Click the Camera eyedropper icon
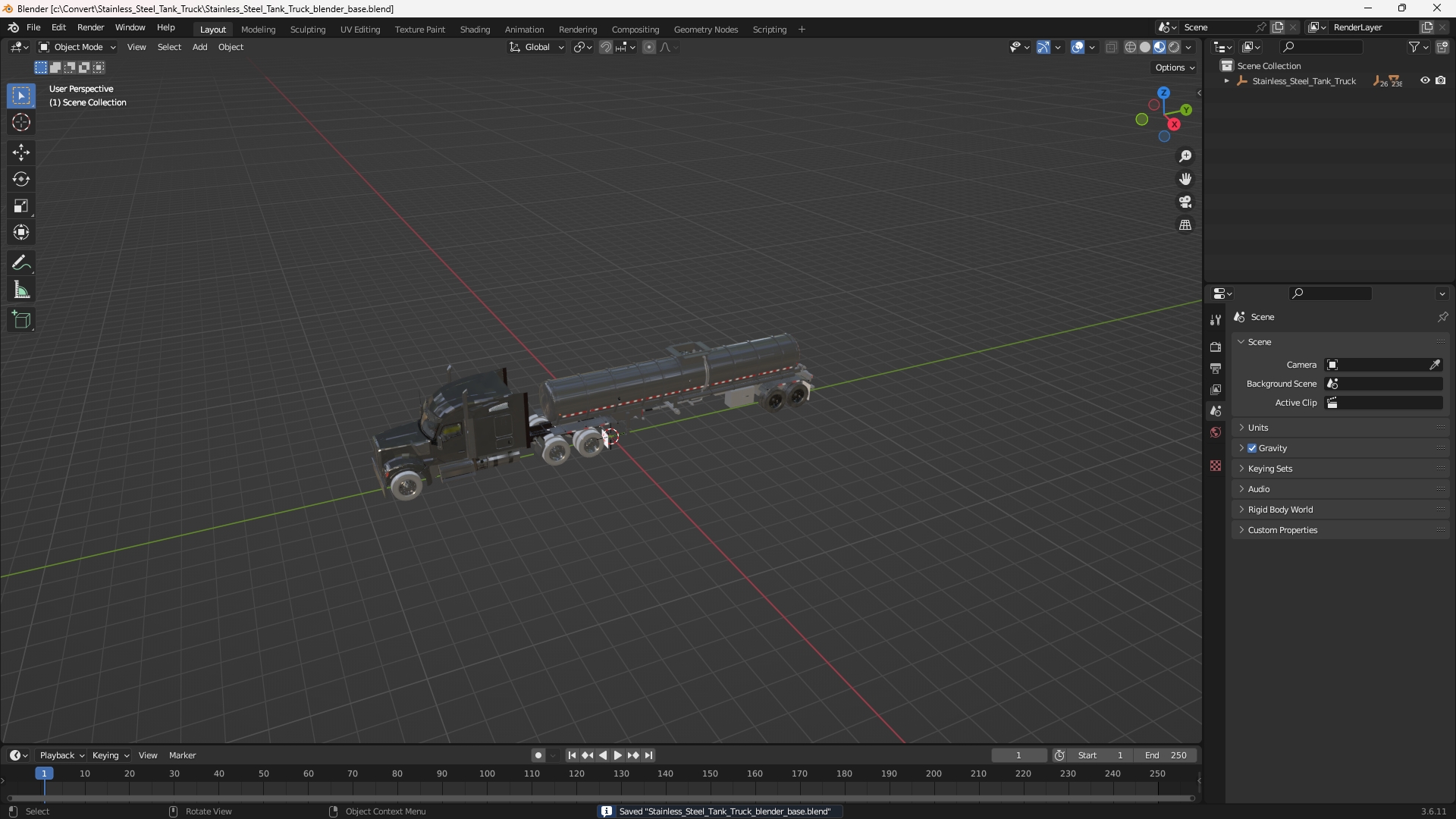 click(x=1435, y=365)
